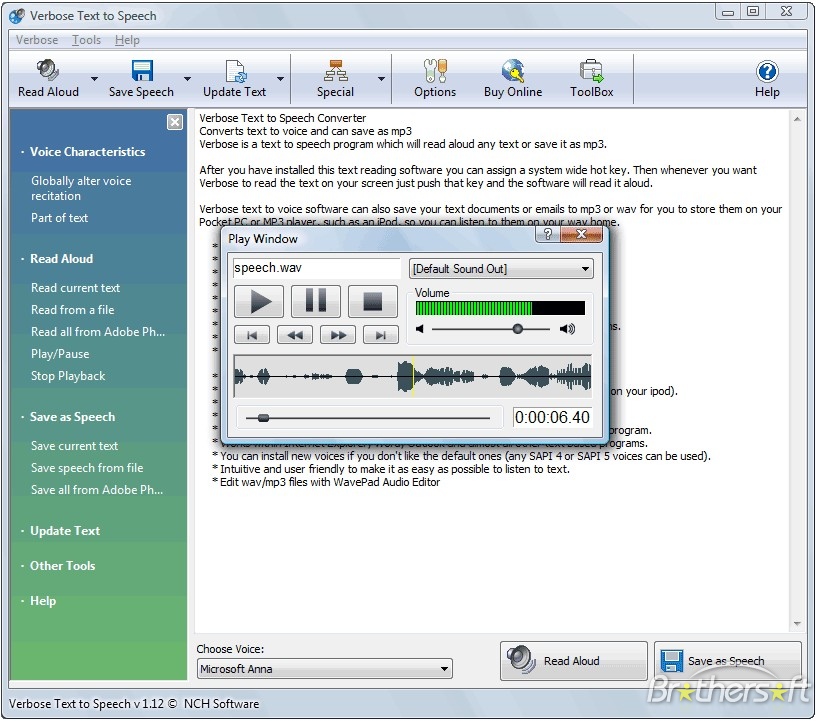Click the Help question mark toolbar icon
This screenshot has width=816, height=721.
tap(767, 71)
